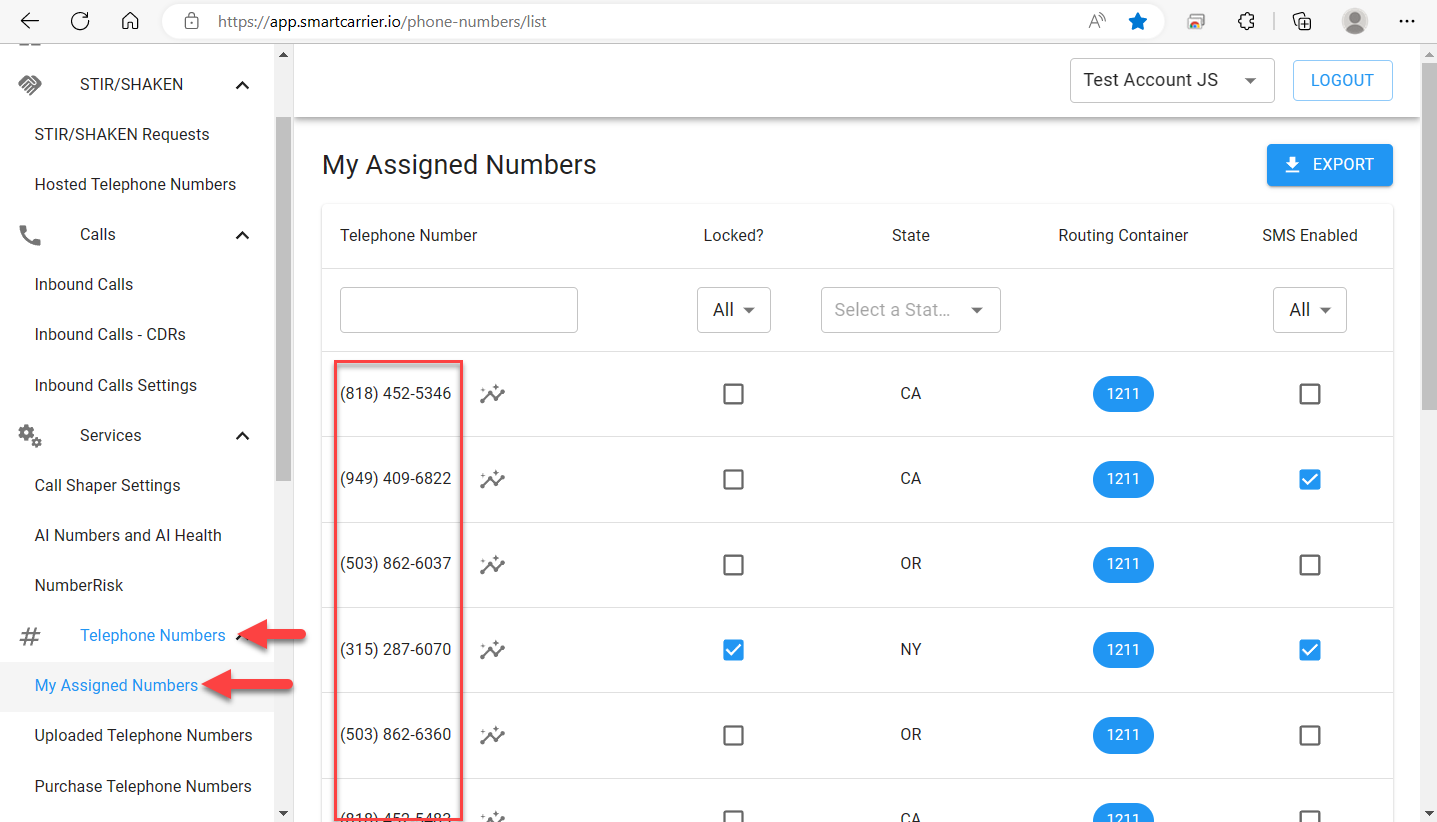Click the wallet extension icon in toolbar

pyautogui.click(x=1196, y=21)
